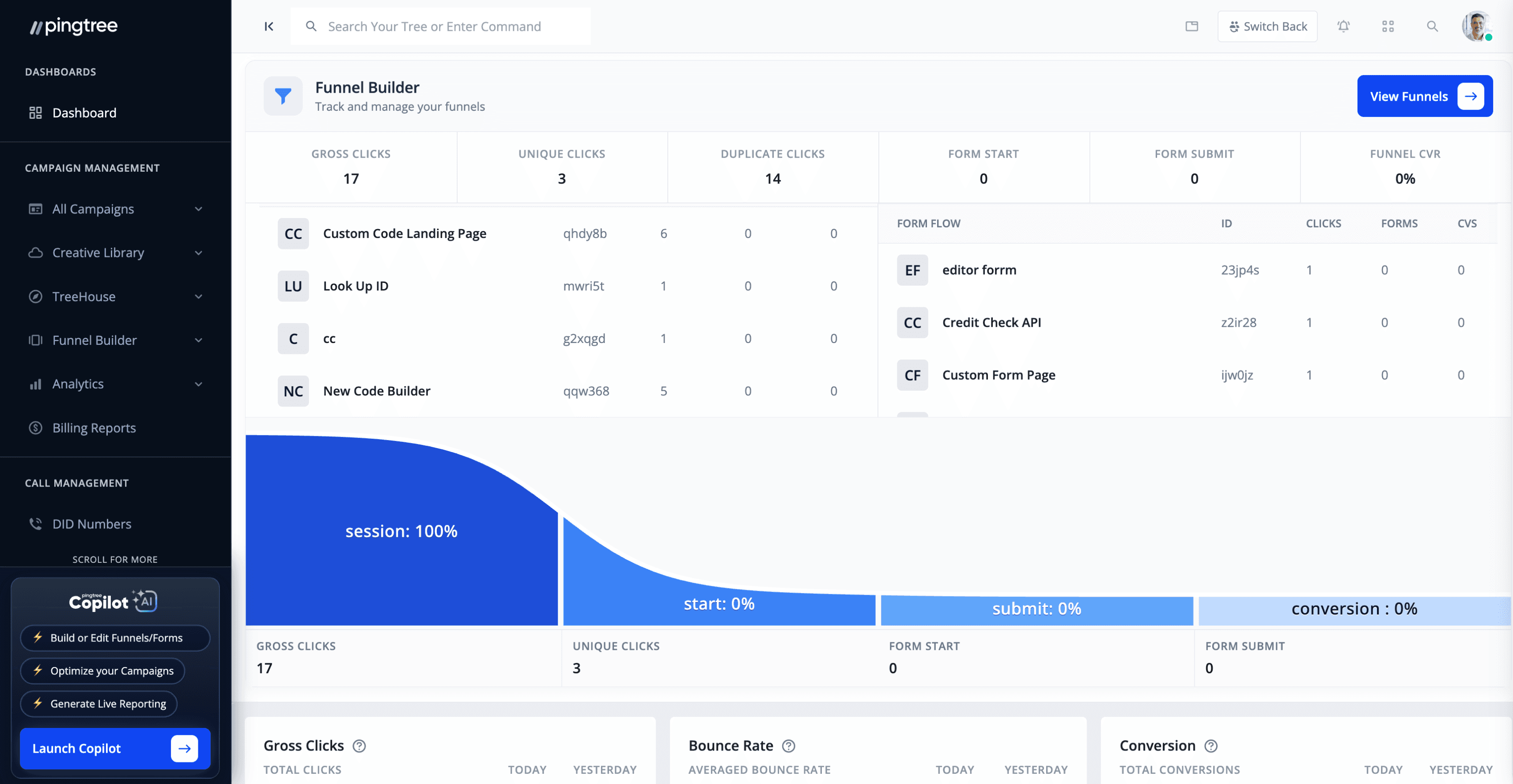Click the Bounce Rate help icon
Image resolution: width=1513 pixels, height=784 pixels.
788,746
